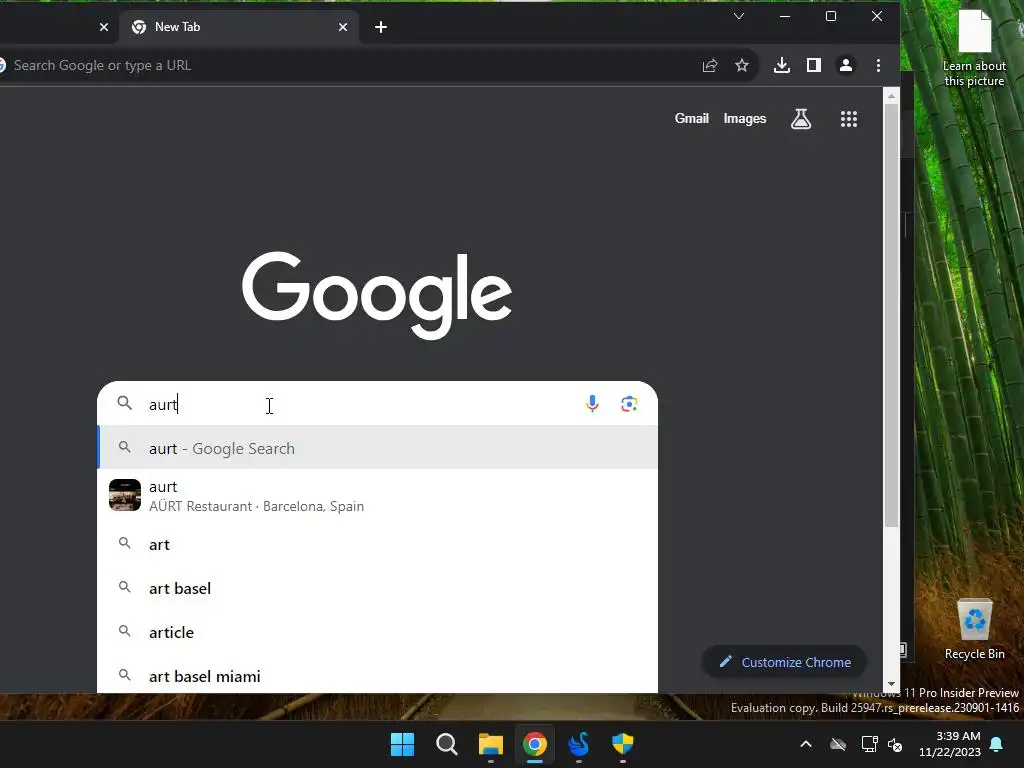Open Google Lens image search icon
Viewport: 1024px width, 768px height.
pos(629,404)
